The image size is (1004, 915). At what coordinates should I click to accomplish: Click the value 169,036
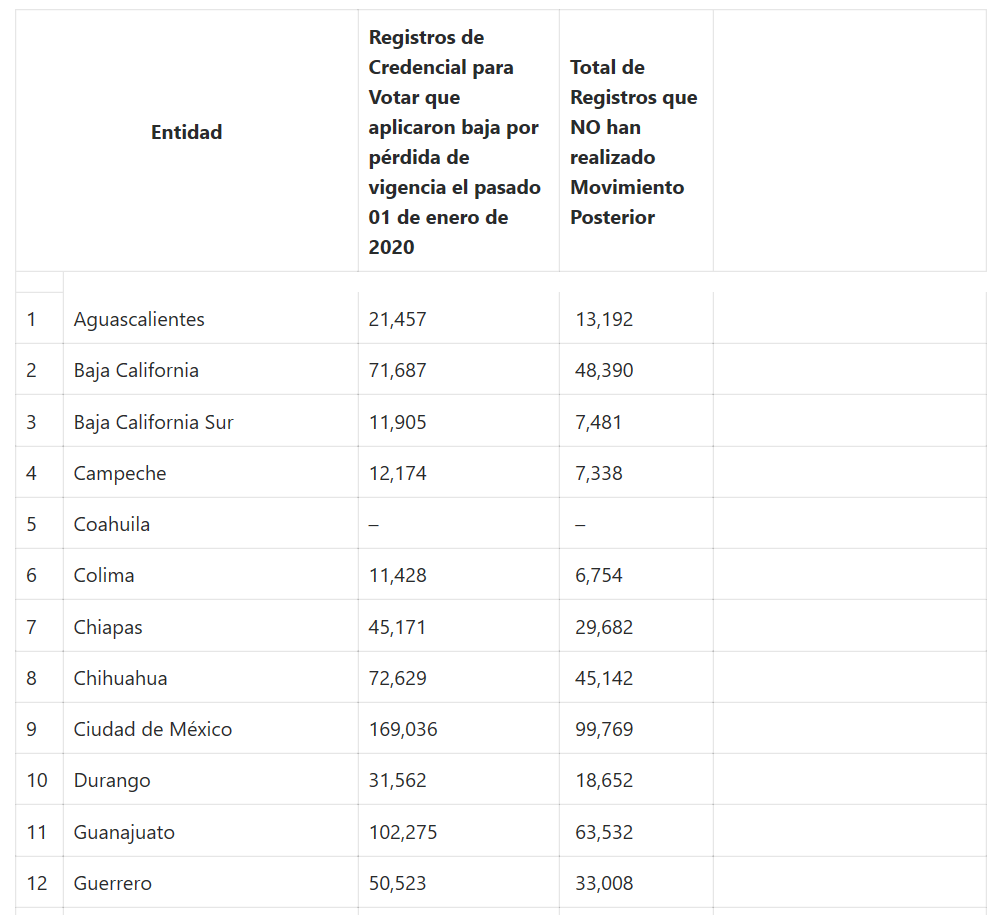tap(403, 729)
